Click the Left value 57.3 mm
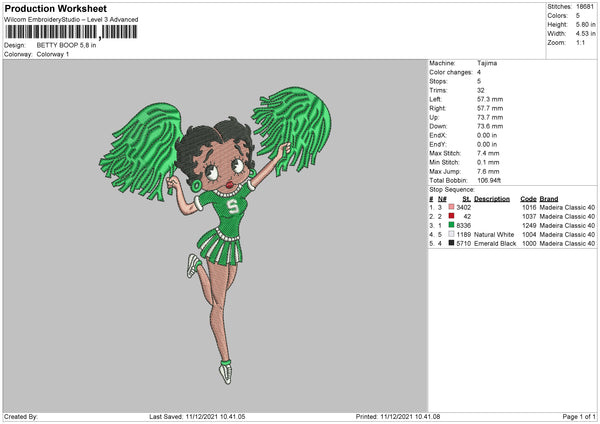 coord(490,99)
